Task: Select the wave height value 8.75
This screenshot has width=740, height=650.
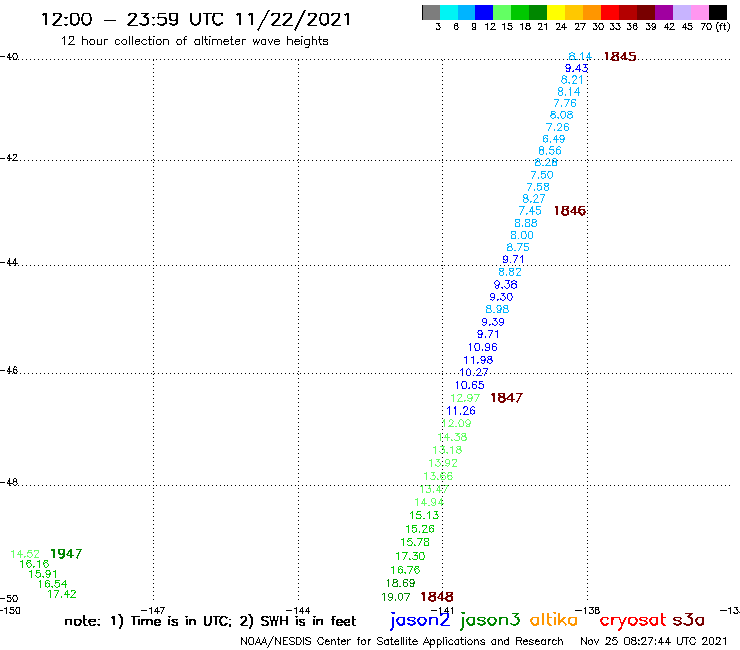Action: click(x=518, y=247)
